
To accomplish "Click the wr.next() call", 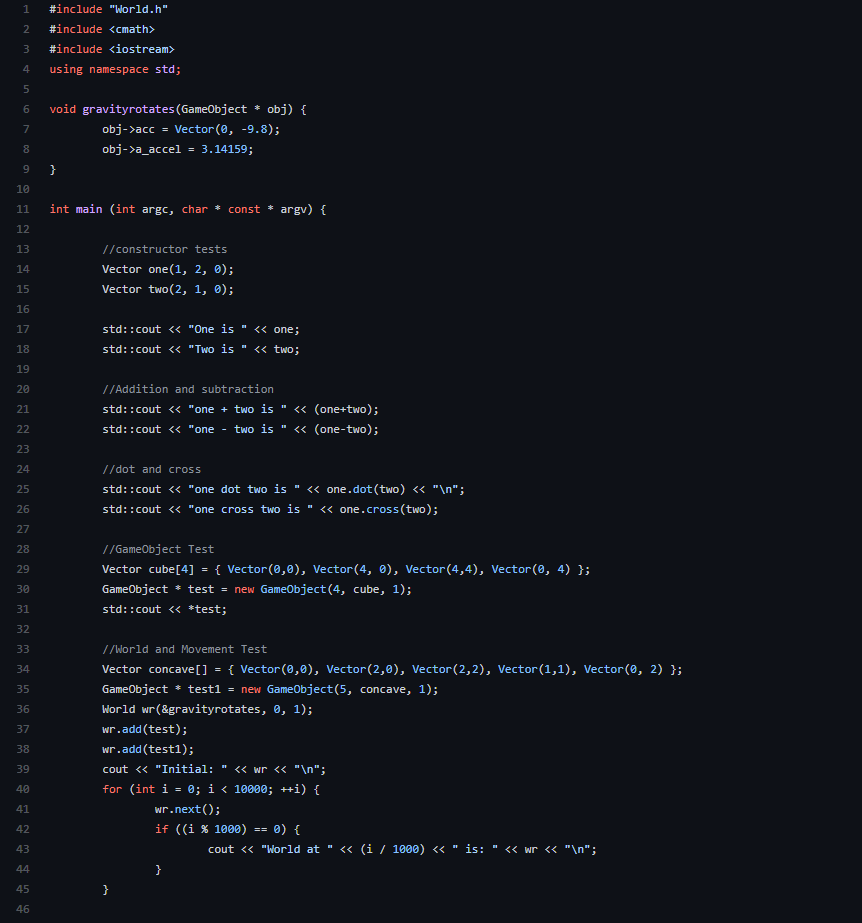I will coord(187,810).
